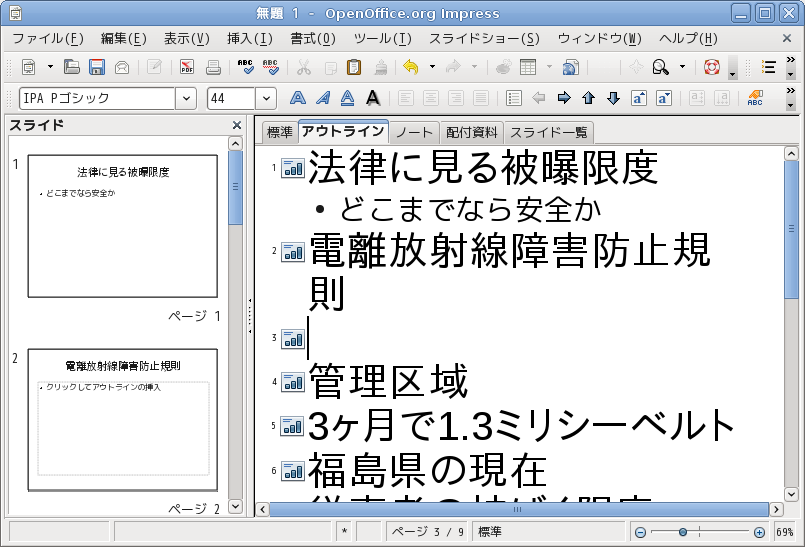Expand the font size 44 dropdown

pos(266,99)
